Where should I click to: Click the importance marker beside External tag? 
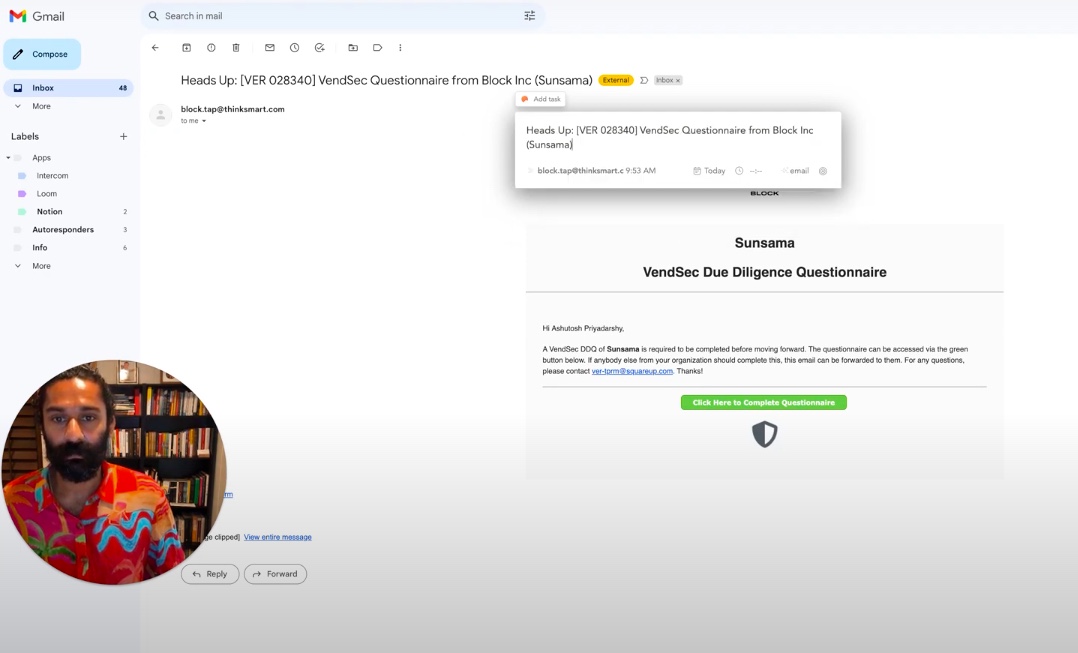644,80
